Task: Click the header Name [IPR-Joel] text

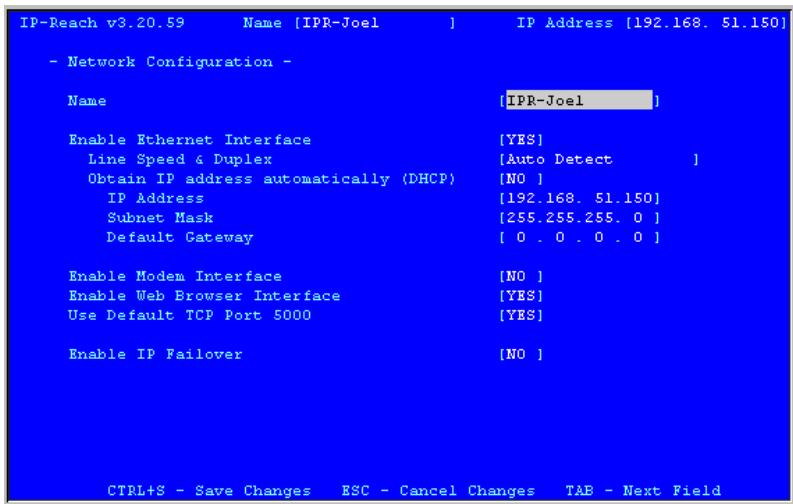Action: point(349,23)
